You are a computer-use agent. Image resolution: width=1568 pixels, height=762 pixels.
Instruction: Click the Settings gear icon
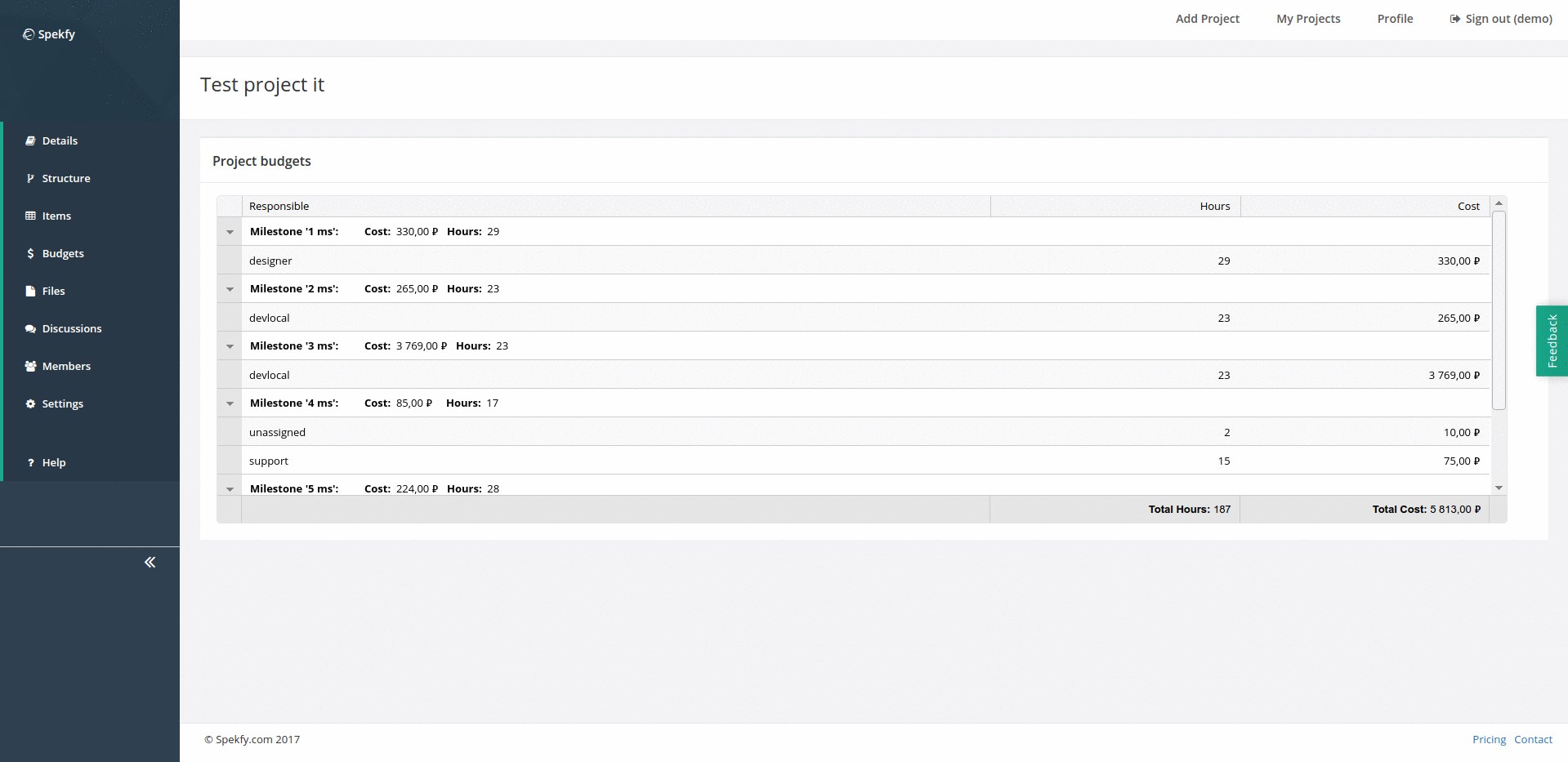30,403
